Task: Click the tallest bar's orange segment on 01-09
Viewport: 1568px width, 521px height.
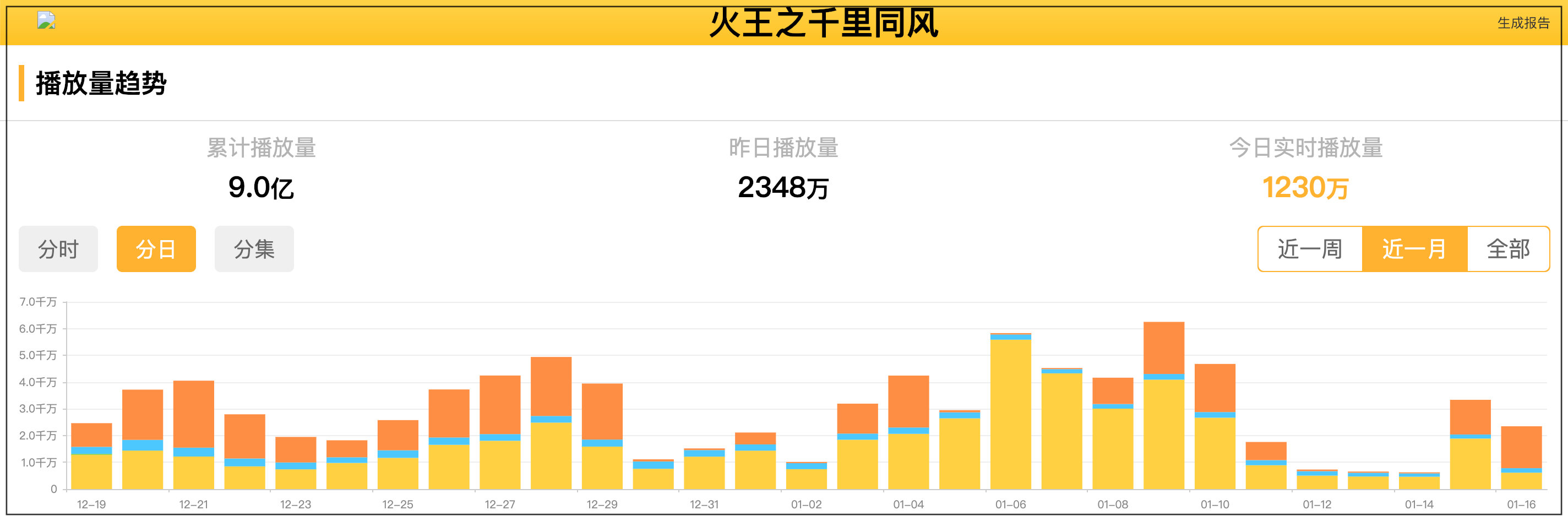Action: point(1163,347)
